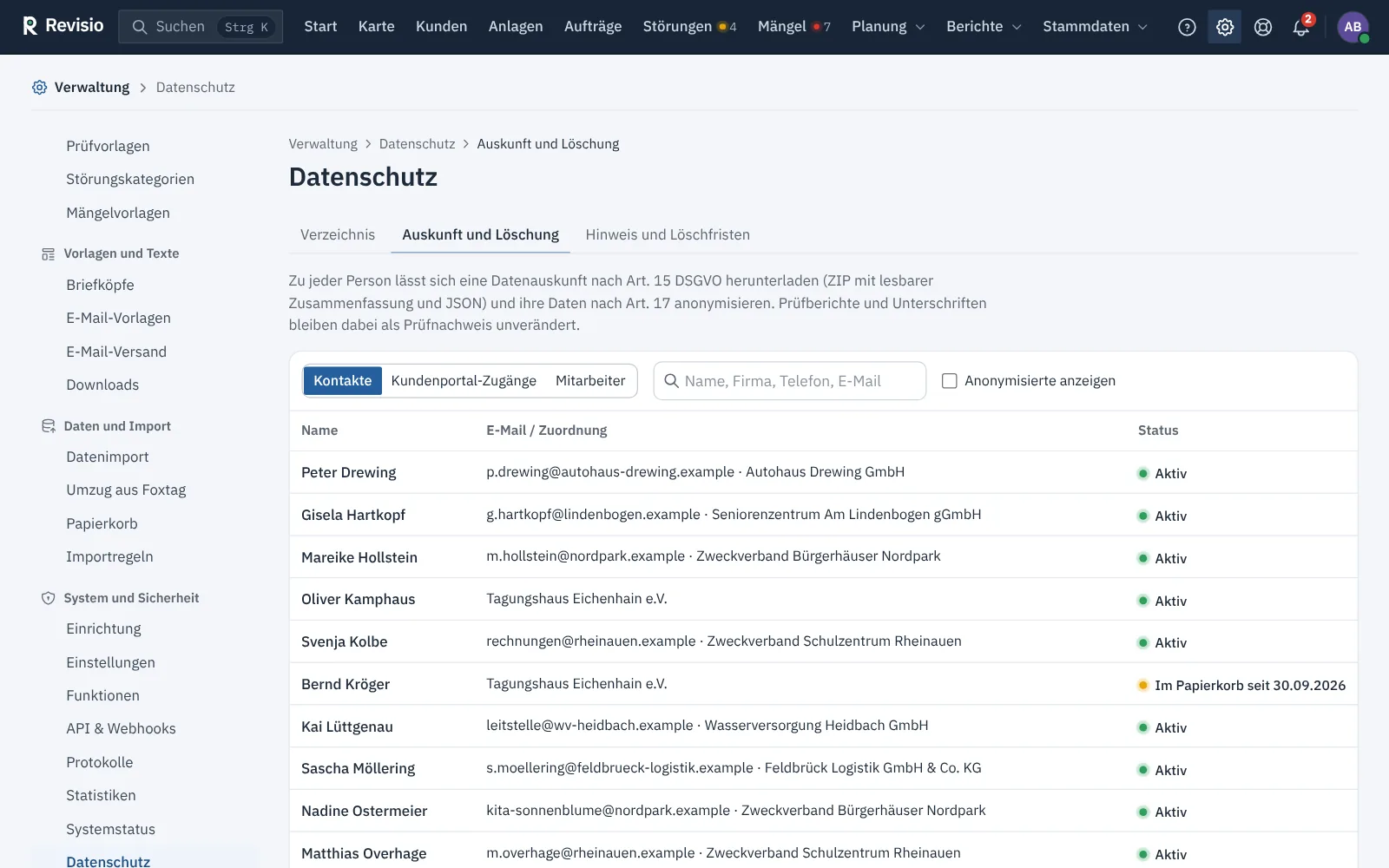Expand the Berichte dropdown menu
1389x868 pixels.
tap(984, 27)
